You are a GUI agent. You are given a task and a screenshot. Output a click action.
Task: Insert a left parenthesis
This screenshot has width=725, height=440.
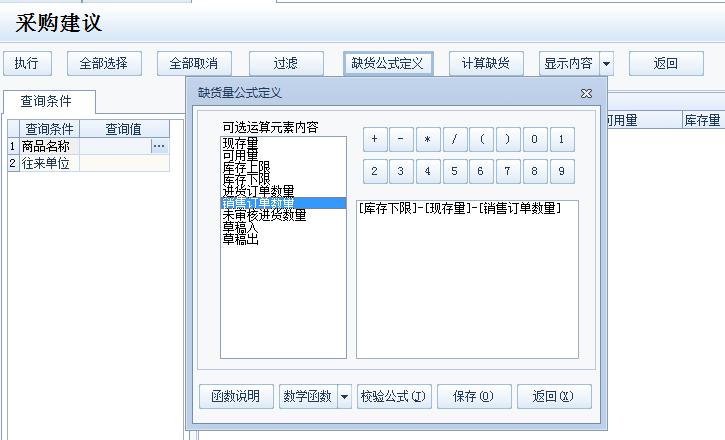pyautogui.click(x=481, y=140)
